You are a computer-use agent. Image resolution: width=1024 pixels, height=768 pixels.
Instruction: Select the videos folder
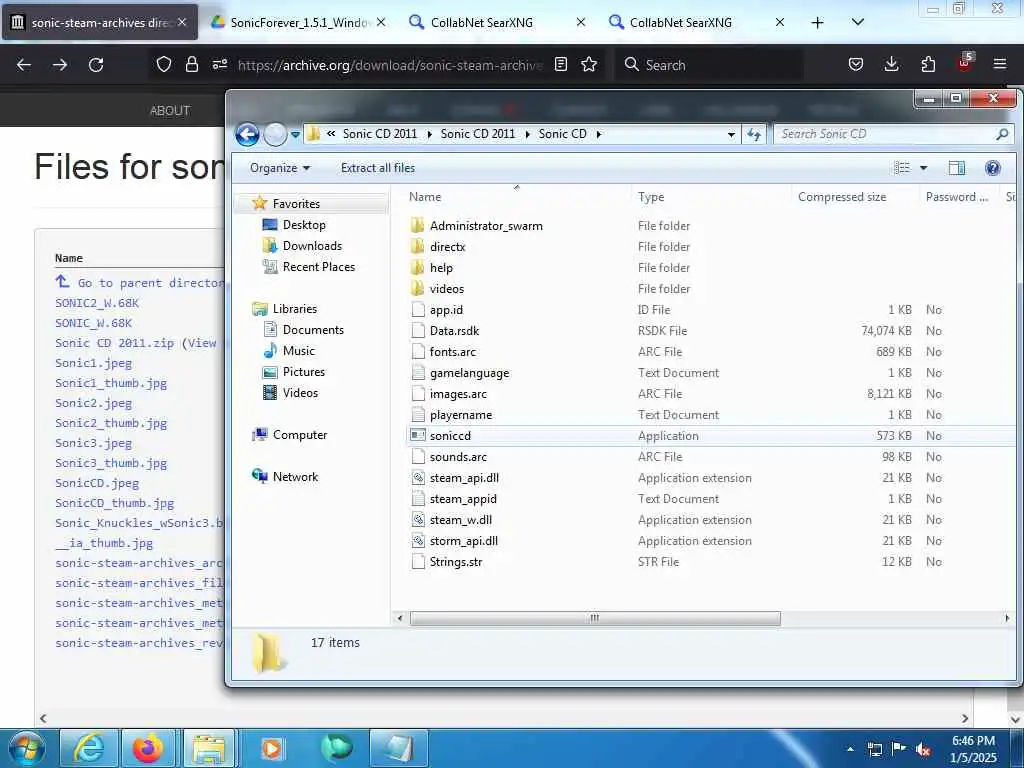[x=447, y=289]
